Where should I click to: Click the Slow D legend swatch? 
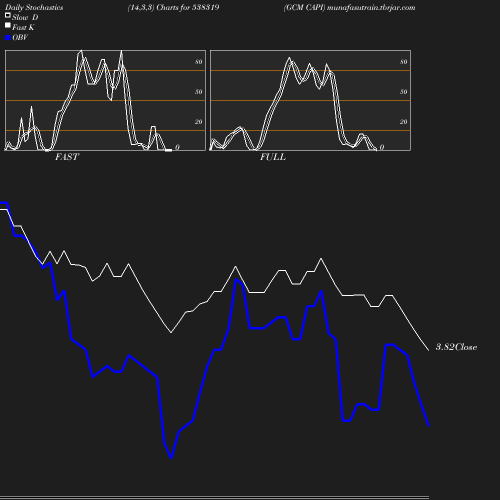click(8, 15)
